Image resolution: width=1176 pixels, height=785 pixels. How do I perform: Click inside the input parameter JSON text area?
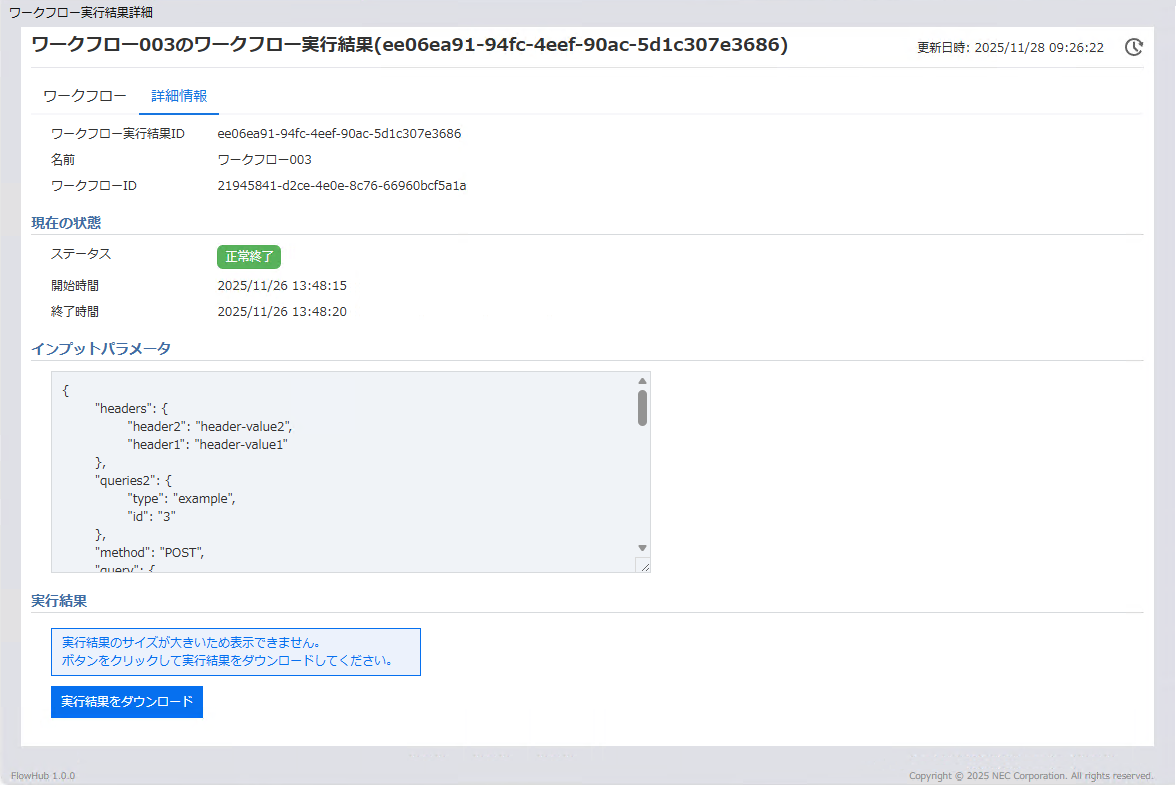[x=340, y=470]
